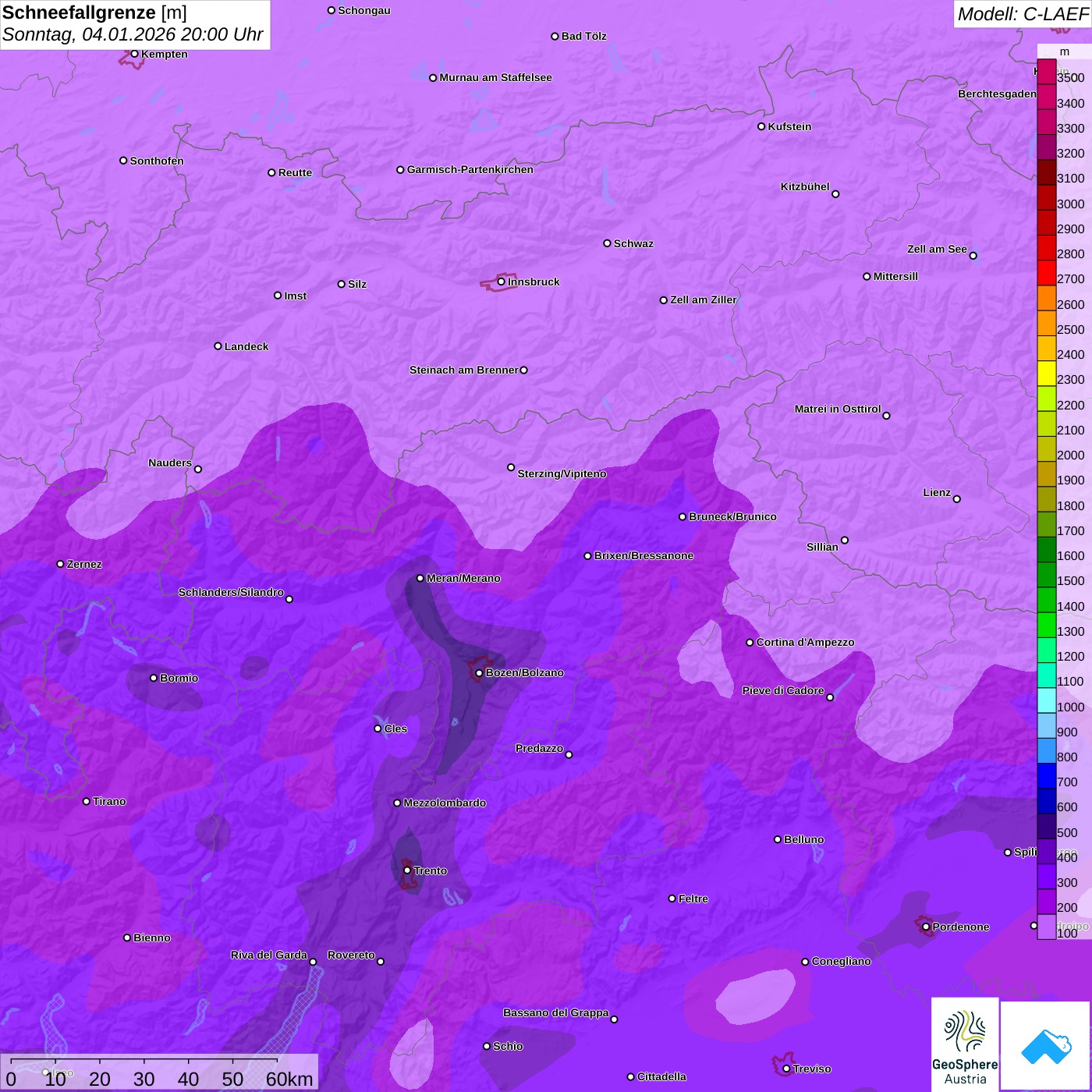The width and height of the screenshot is (1092, 1092).
Task: Click the Riva del Garda marker
Action: click(314, 962)
